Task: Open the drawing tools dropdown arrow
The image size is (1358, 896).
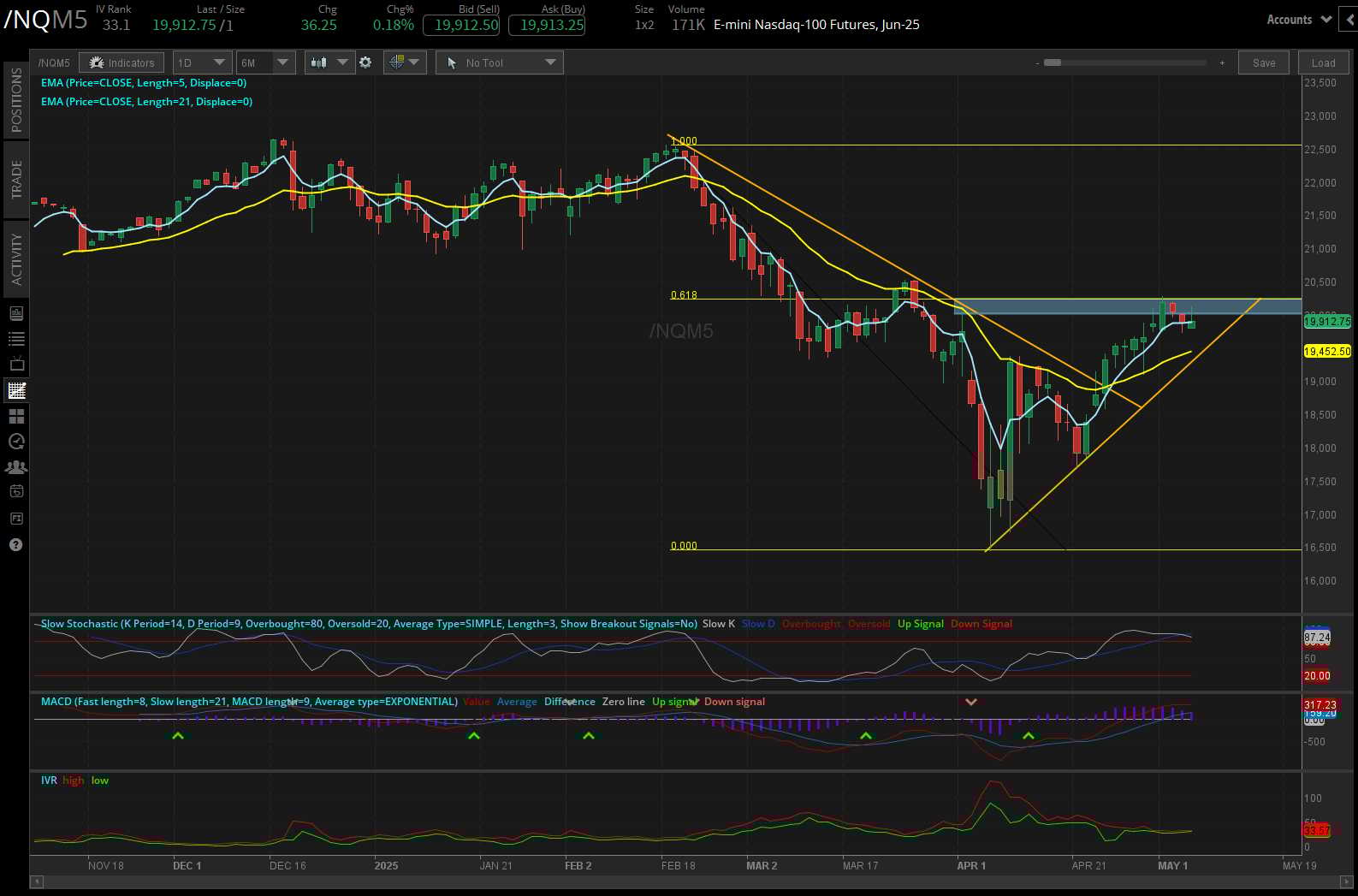Action: pyautogui.click(x=415, y=62)
